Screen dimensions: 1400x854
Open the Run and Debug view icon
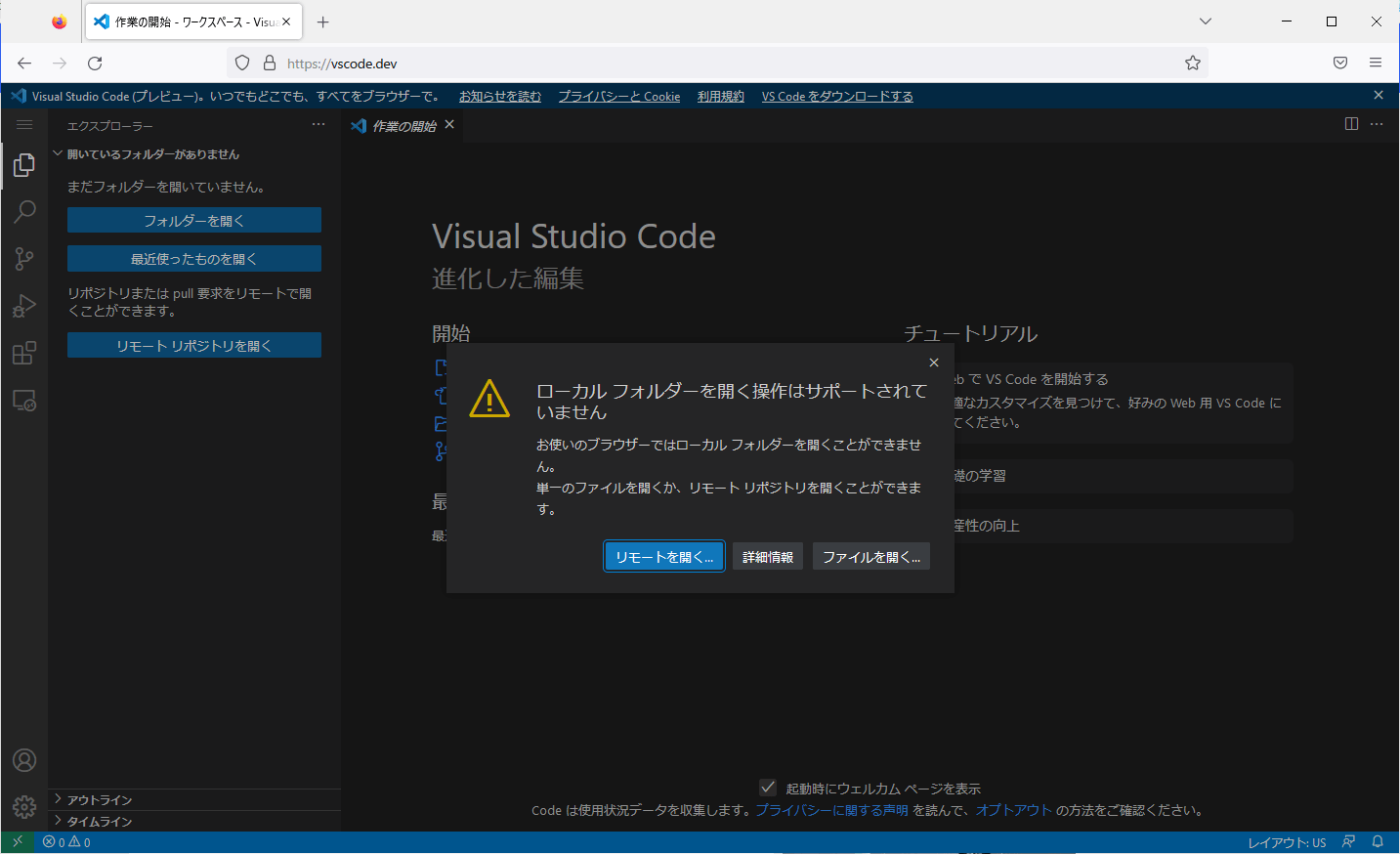click(24, 306)
